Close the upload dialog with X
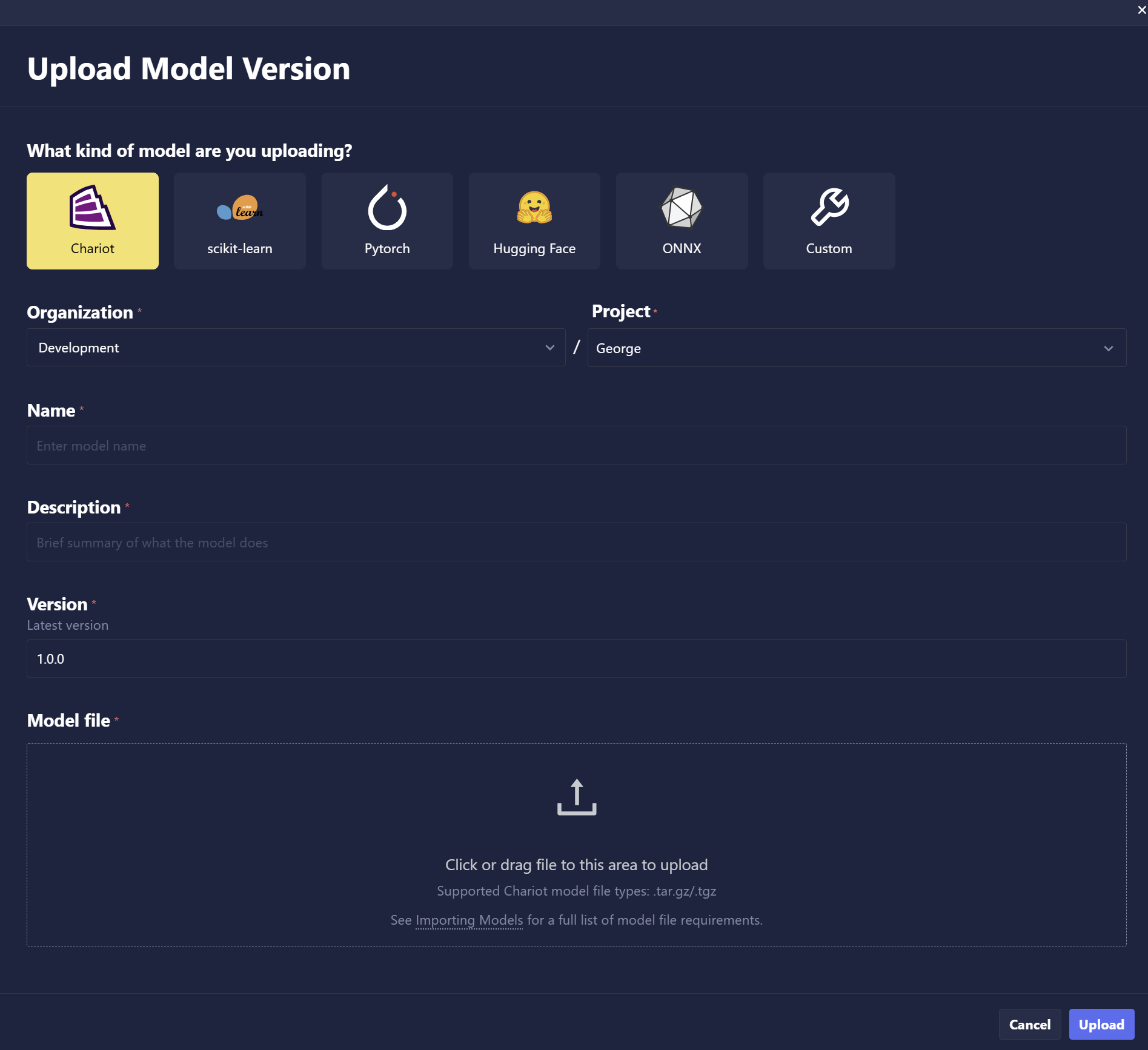This screenshot has width=1148, height=1050. (x=1141, y=10)
